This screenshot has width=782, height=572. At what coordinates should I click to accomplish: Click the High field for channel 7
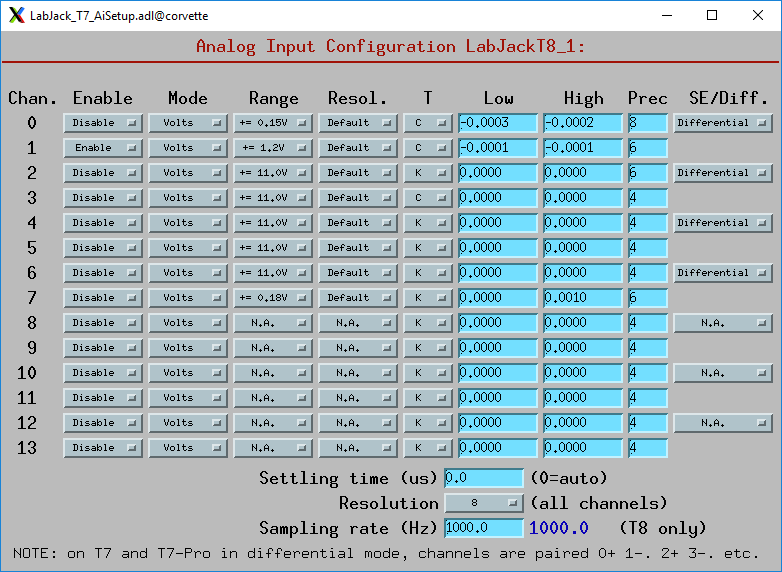(583, 298)
